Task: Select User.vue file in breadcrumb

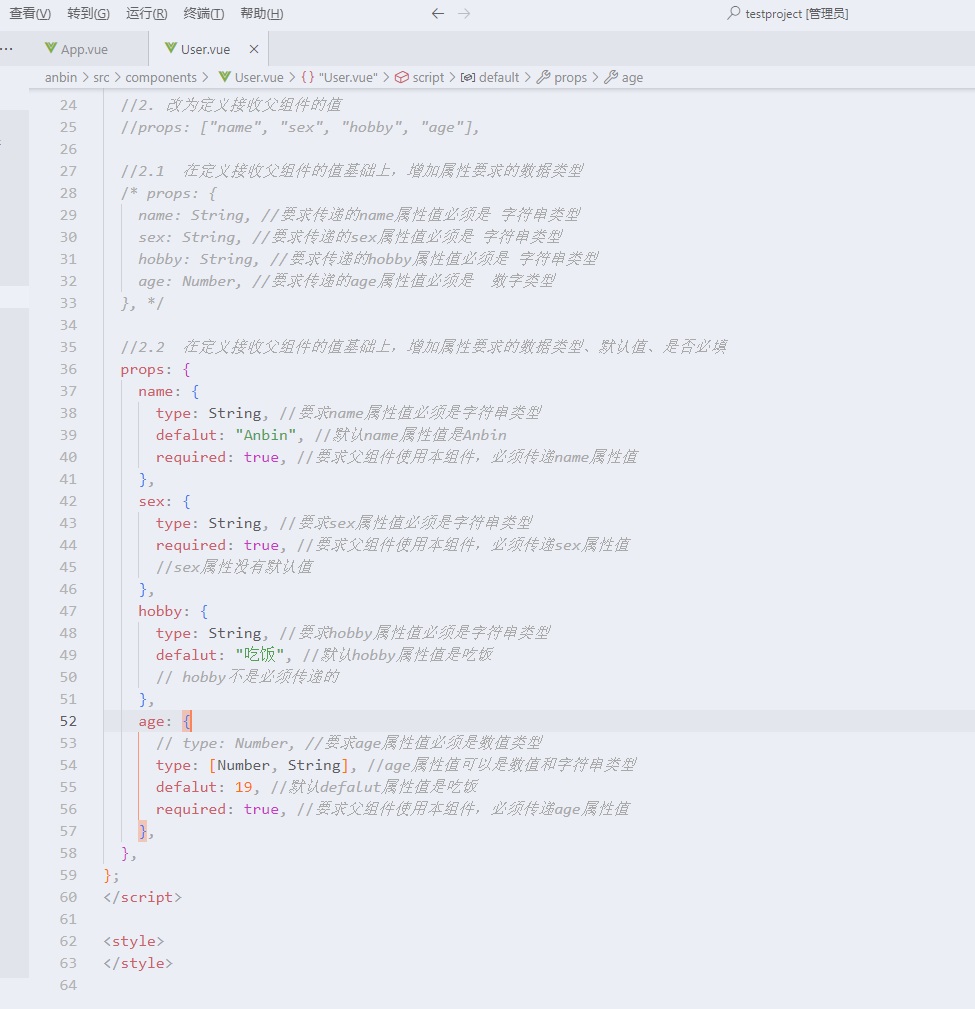Action: click(259, 77)
